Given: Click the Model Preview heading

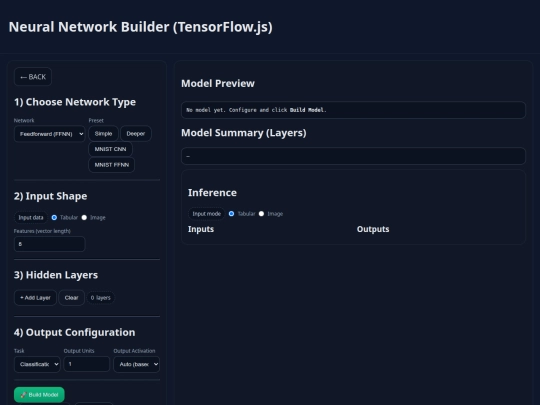Looking at the screenshot, I should pyautogui.click(x=218, y=83).
